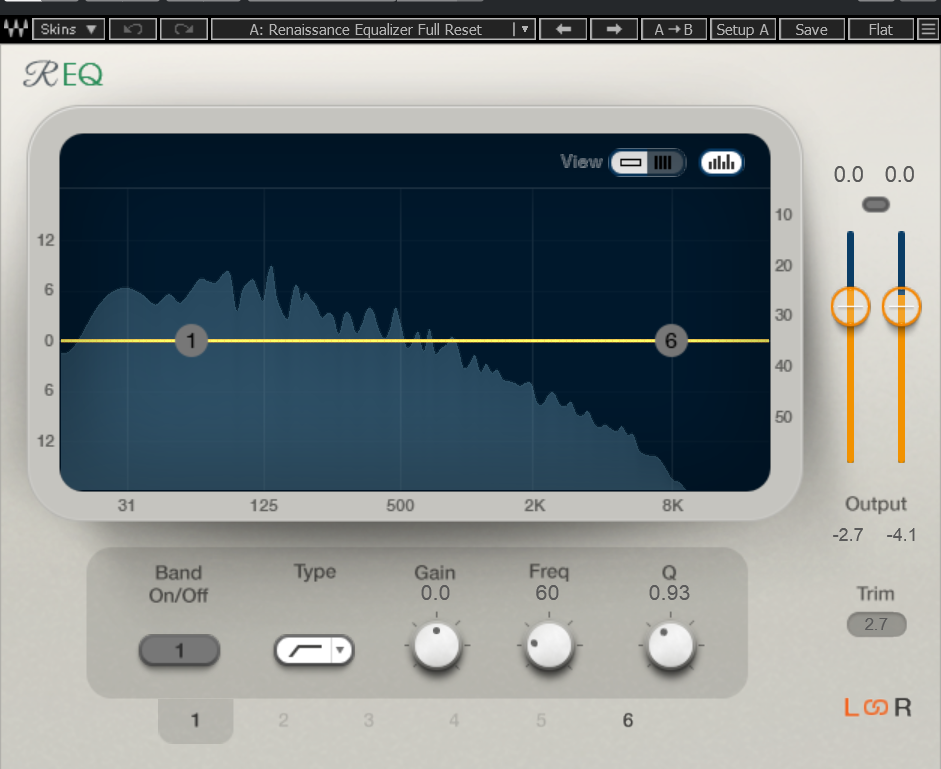The width and height of the screenshot is (941, 769).
Task: Go to next preset arrow
Action: [614, 29]
